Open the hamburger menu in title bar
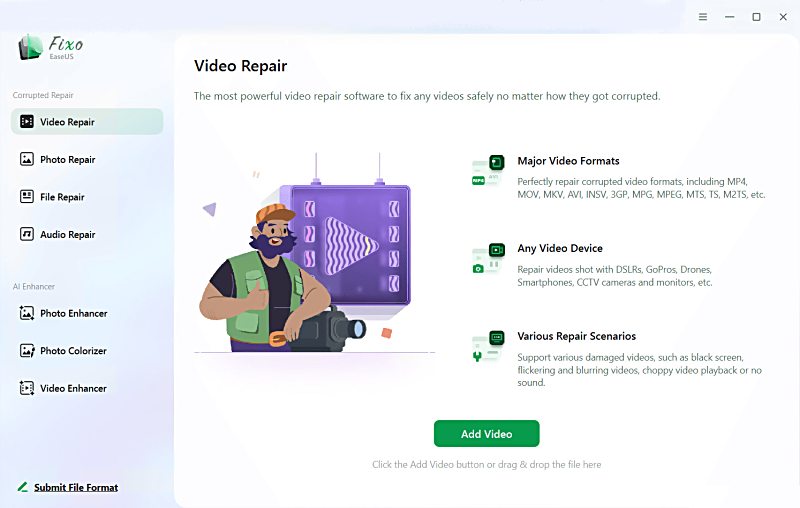The image size is (800, 508). (703, 17)
